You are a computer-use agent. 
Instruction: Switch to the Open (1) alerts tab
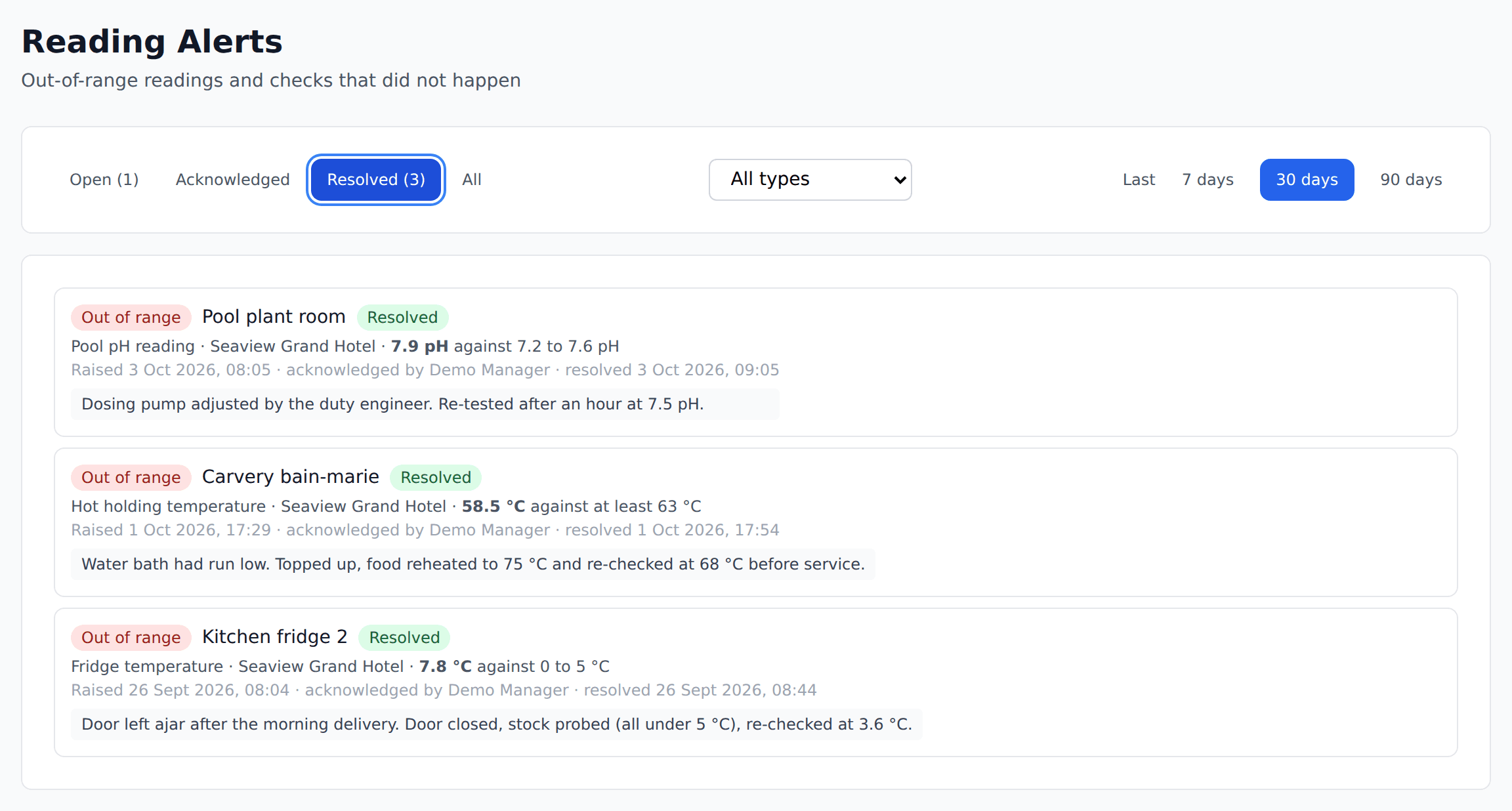(x=104, y=180)
